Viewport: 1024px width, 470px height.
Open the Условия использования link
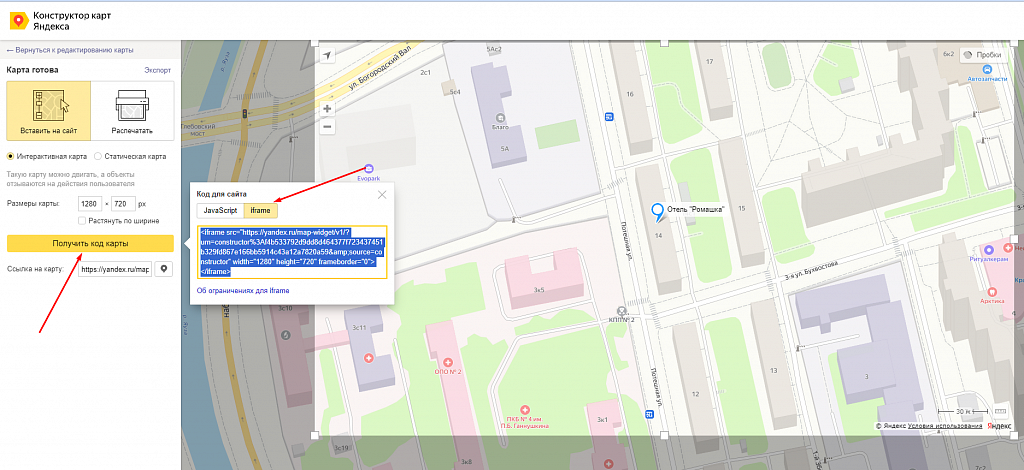945,426
